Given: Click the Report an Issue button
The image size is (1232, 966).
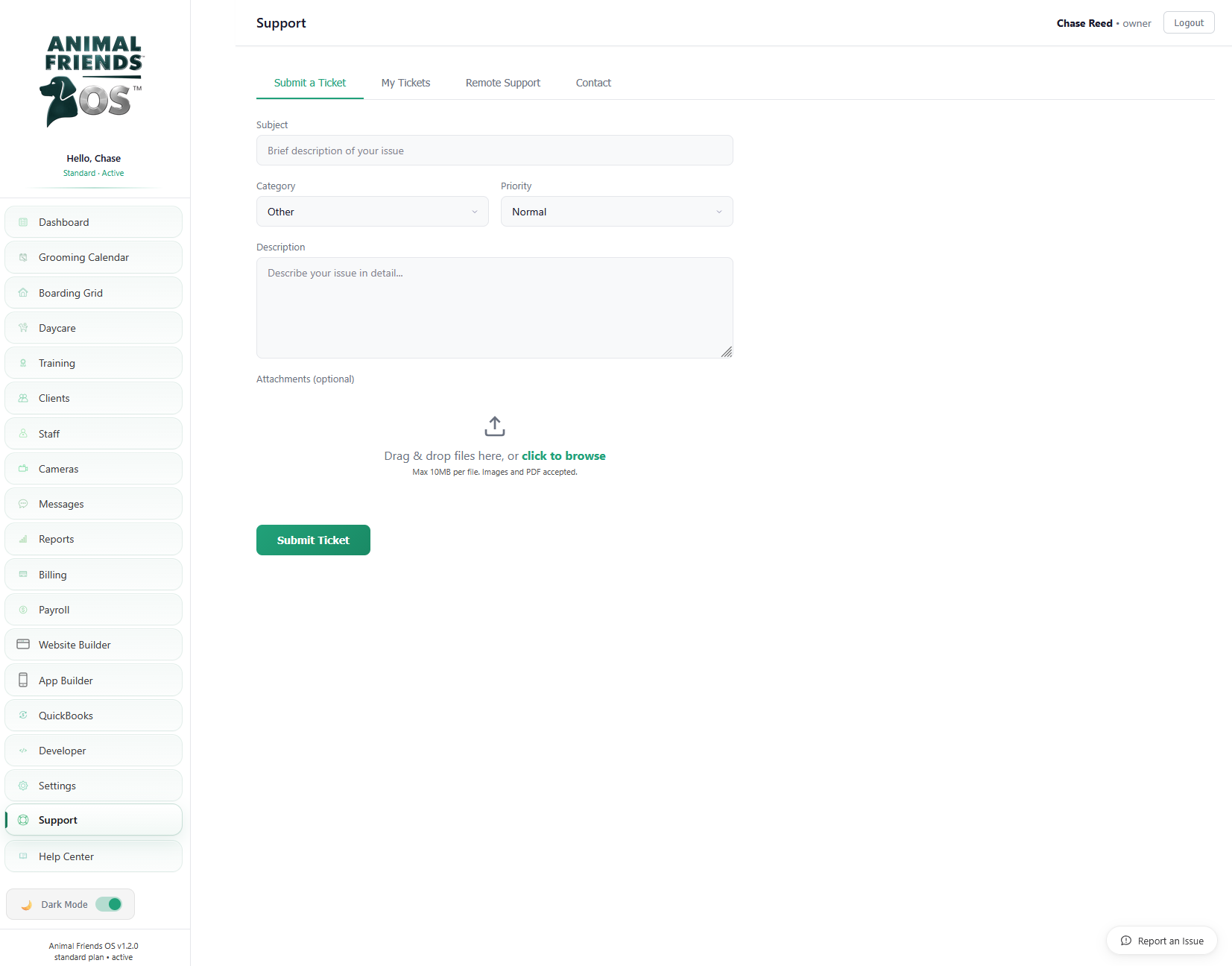Looking at the screenshot, I should [1162, 941].
